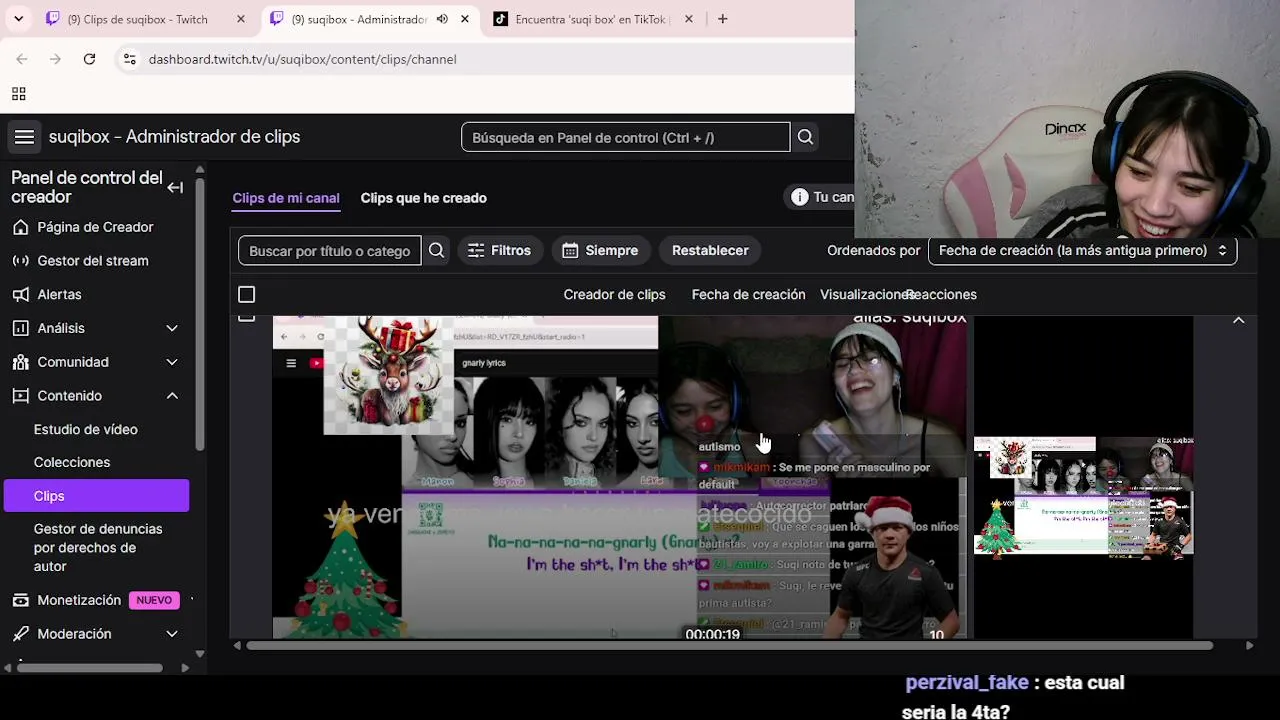Go to Alertas
The width and height of the screenshot is (1280, 720).
(x=59, y=295)
